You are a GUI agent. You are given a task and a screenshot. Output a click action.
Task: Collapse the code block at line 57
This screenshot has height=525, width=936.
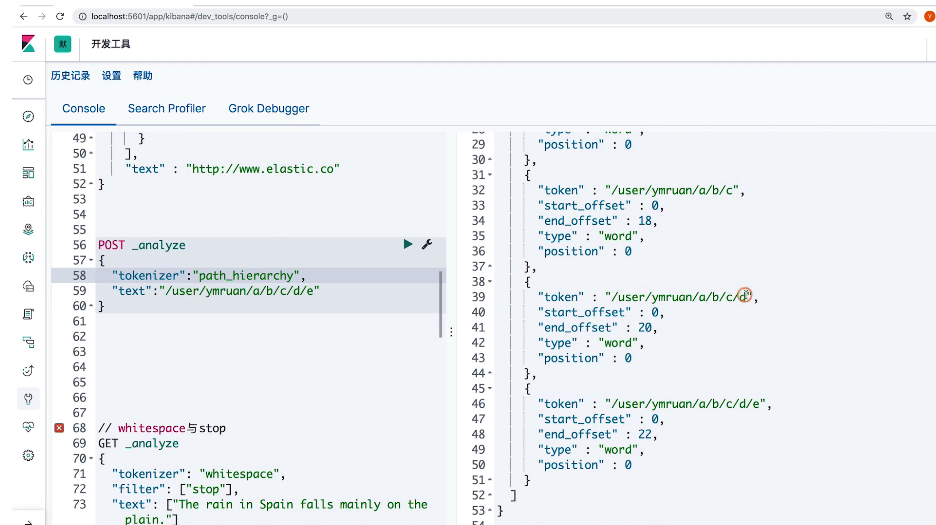tap(91, 260)
